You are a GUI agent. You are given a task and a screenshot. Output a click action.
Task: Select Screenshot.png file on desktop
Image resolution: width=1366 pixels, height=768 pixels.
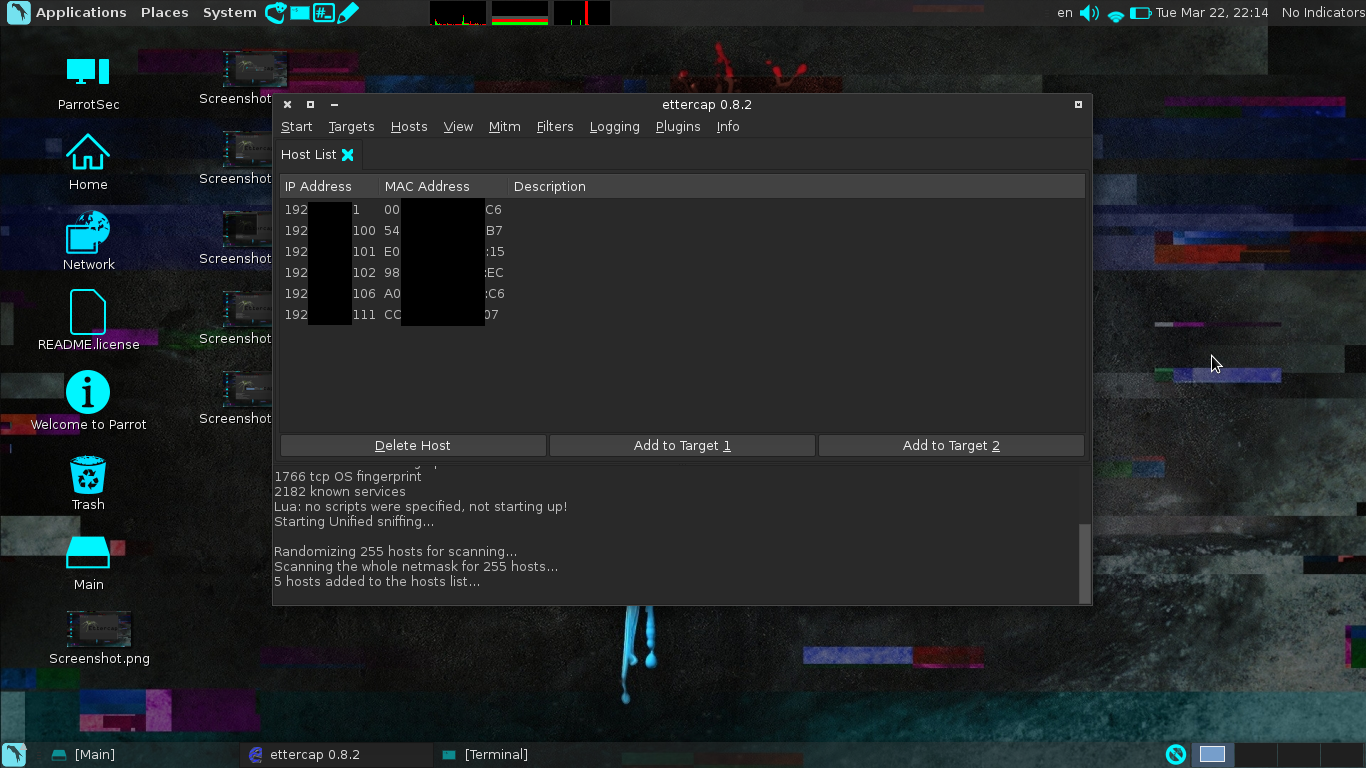click(x=99, y=639)
